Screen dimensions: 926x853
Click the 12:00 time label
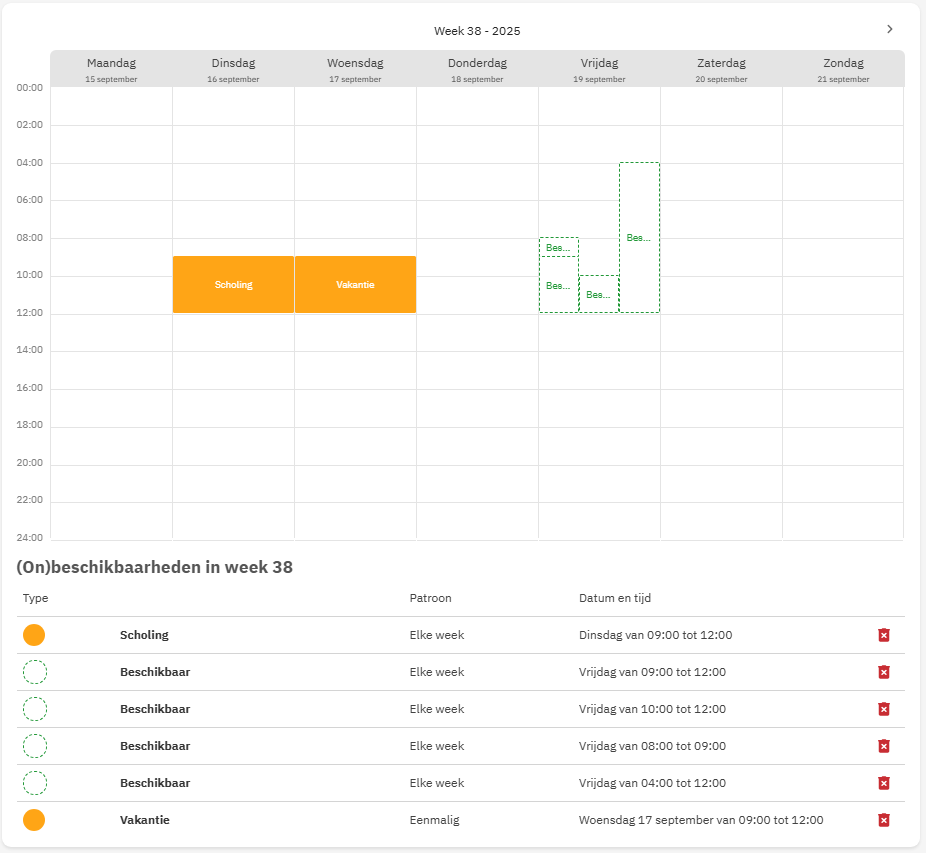click(x=30, y=312)
